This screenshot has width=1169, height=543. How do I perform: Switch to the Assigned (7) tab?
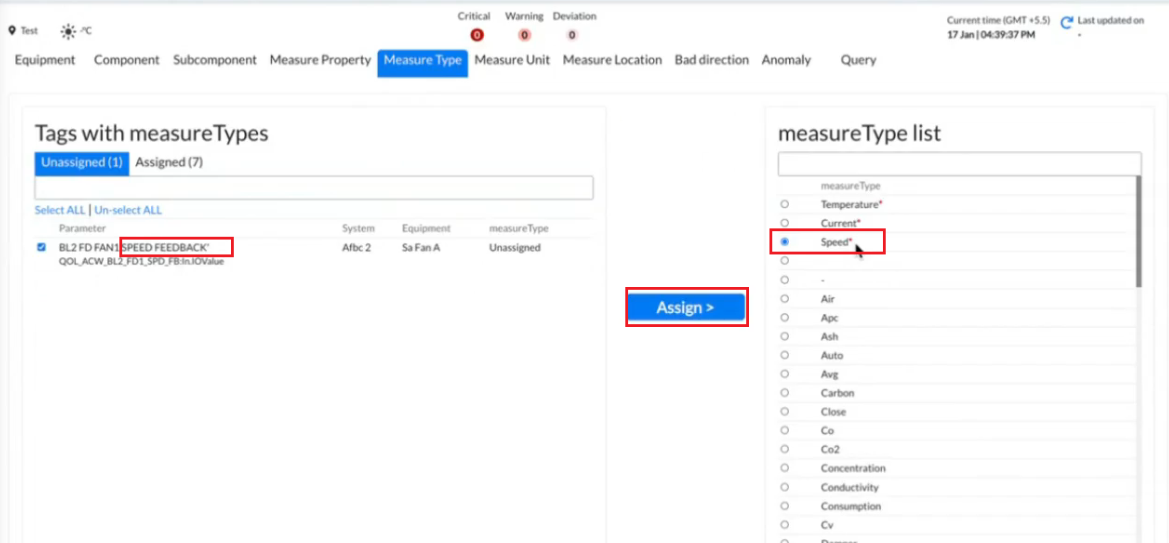[169, 162]
